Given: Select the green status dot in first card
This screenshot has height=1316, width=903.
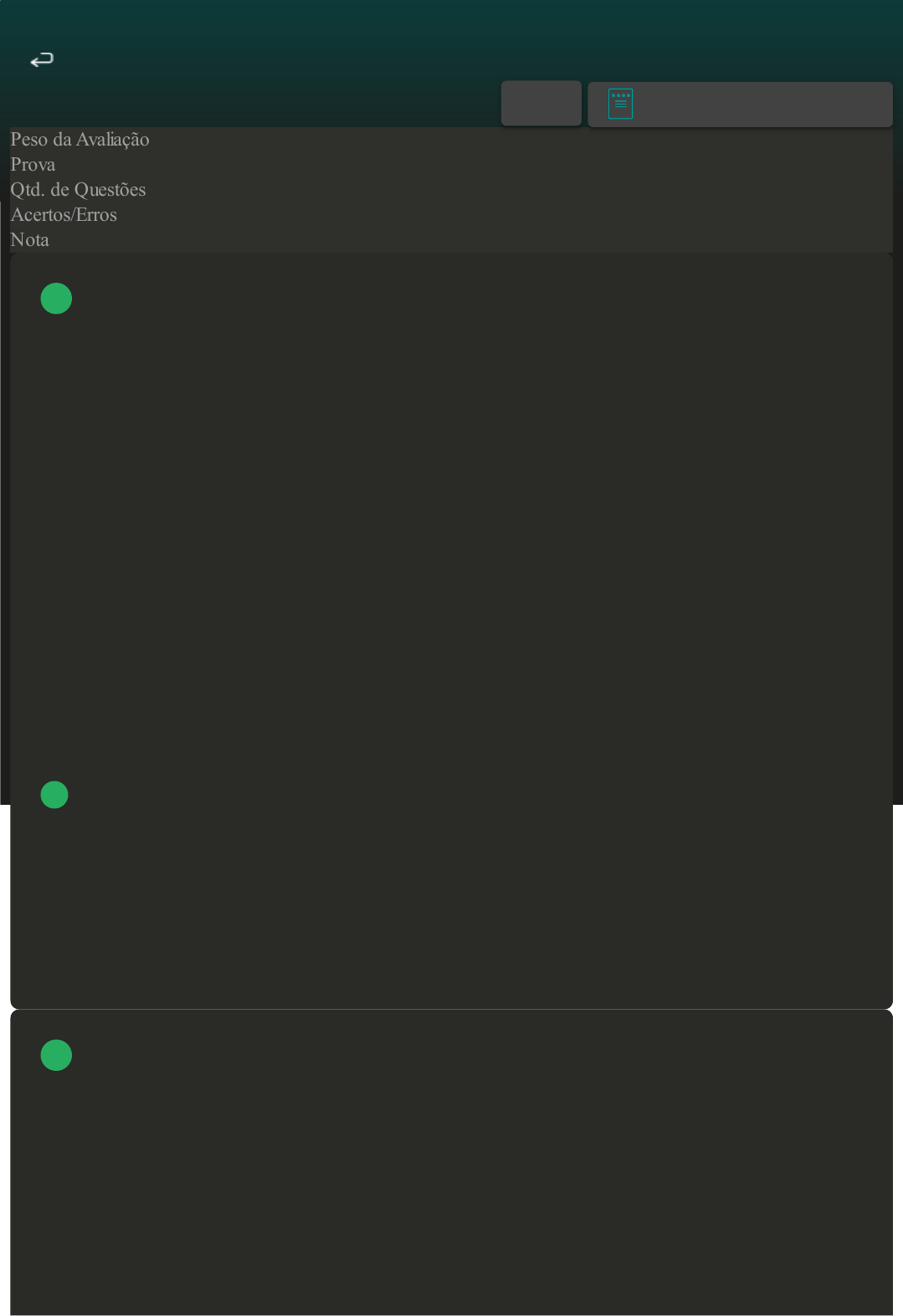Looking at the screenshot, I should point(56,299).
